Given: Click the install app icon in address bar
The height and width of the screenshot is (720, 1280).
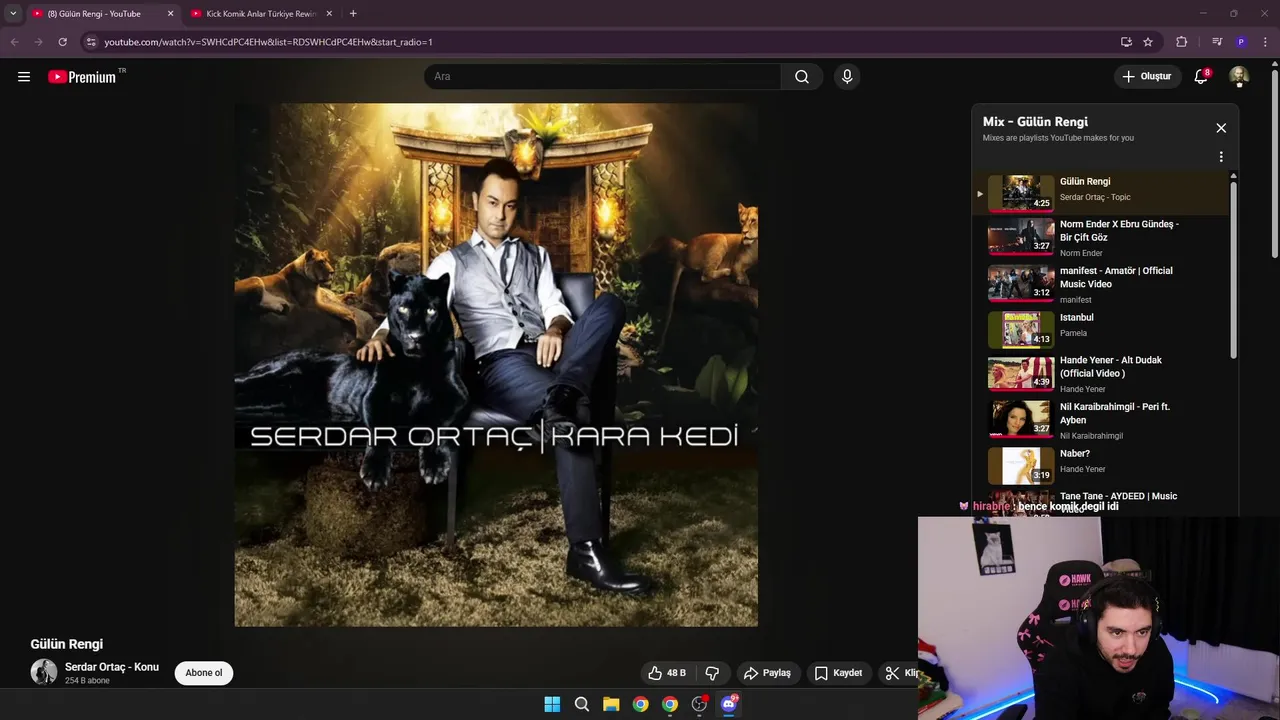Looking at the screenshot, I should 1126,42.
